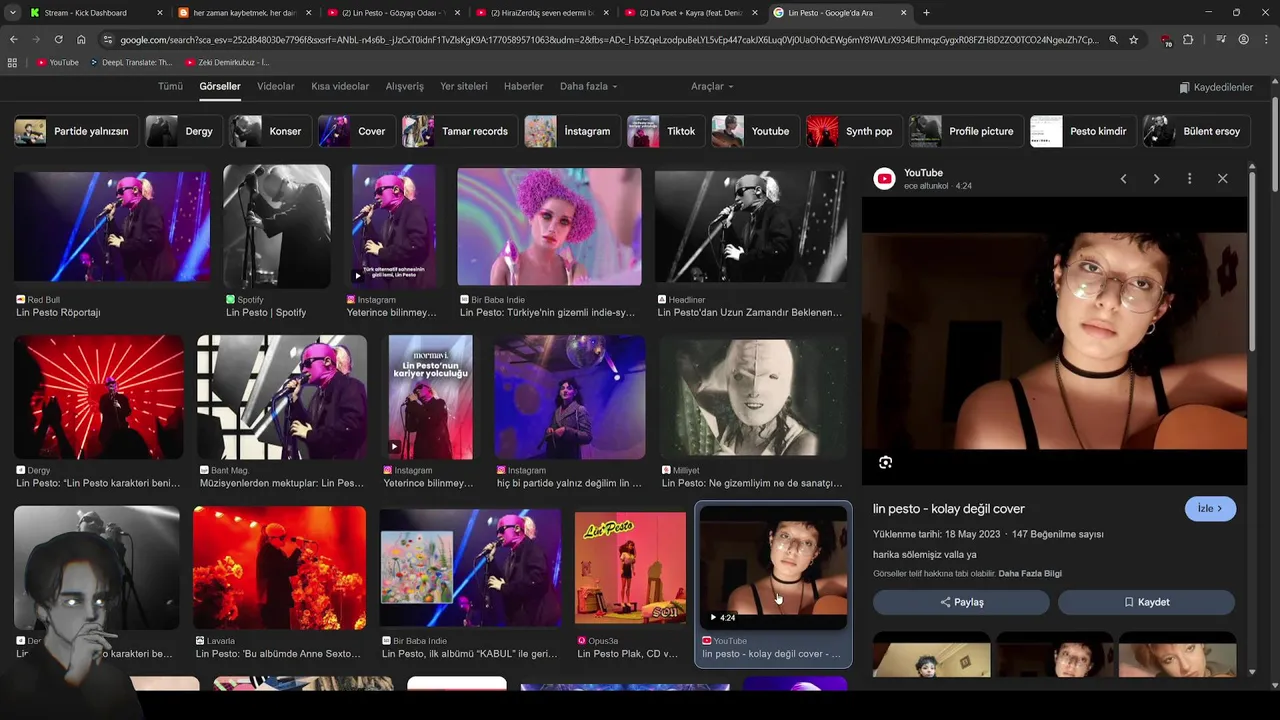The height and width of the screenshot is (720, 1280).
Task: Click the İzle watch button
Action: click(1210, 508)
